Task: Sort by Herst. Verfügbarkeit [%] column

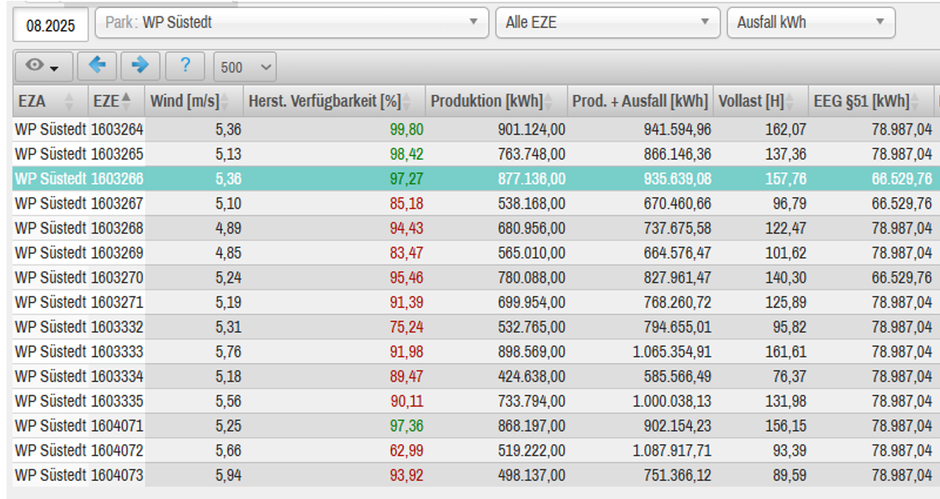Action: tap(334, 101)
